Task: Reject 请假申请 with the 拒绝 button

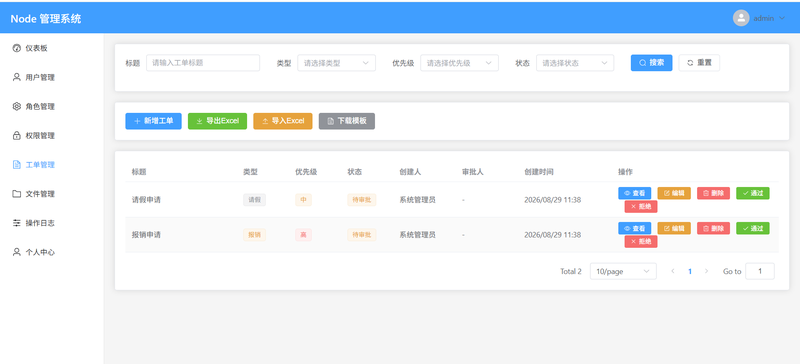Action: tap(641, 207)
